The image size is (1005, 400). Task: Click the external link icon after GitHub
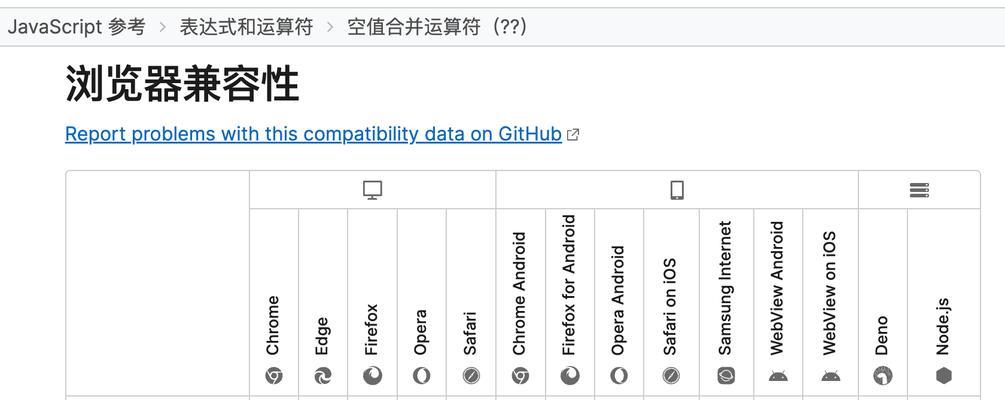[573, 135]
